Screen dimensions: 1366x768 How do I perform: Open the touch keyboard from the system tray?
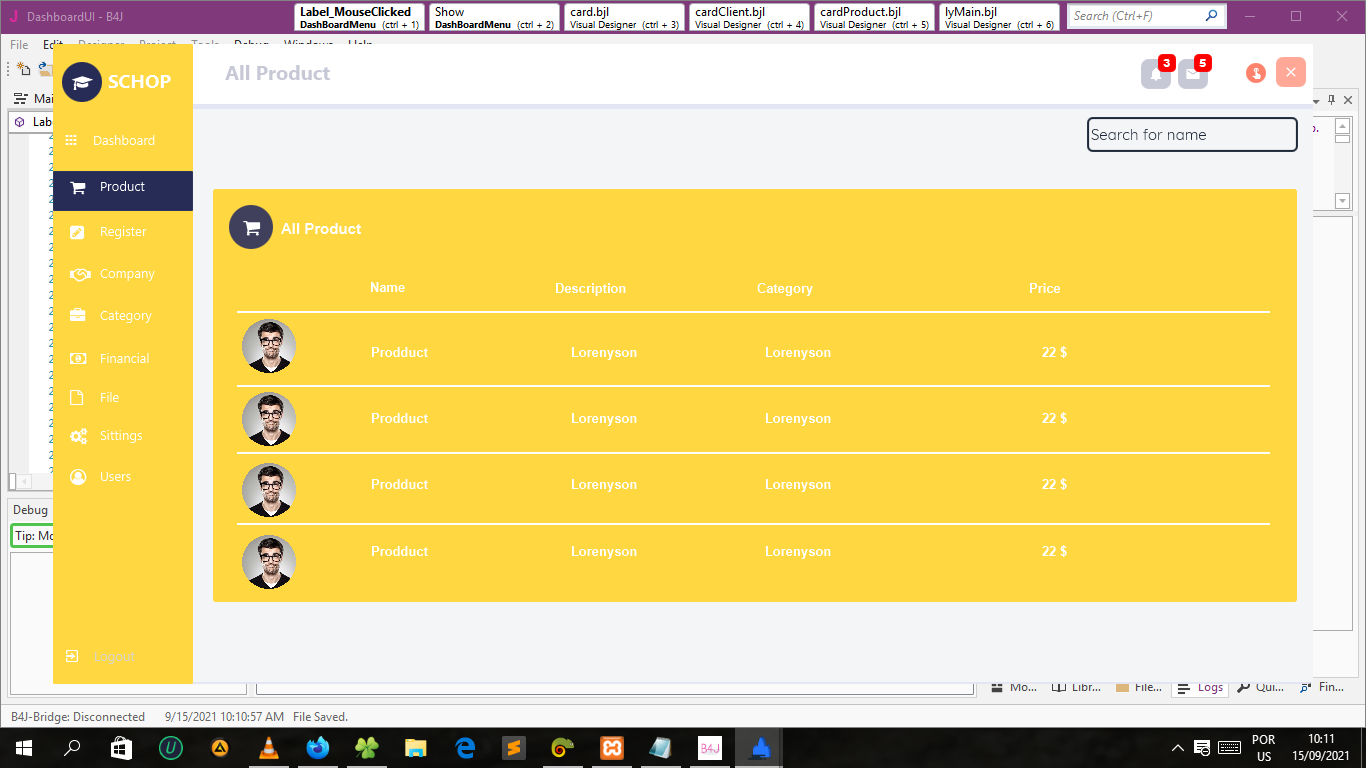(x=1229, y=748)
